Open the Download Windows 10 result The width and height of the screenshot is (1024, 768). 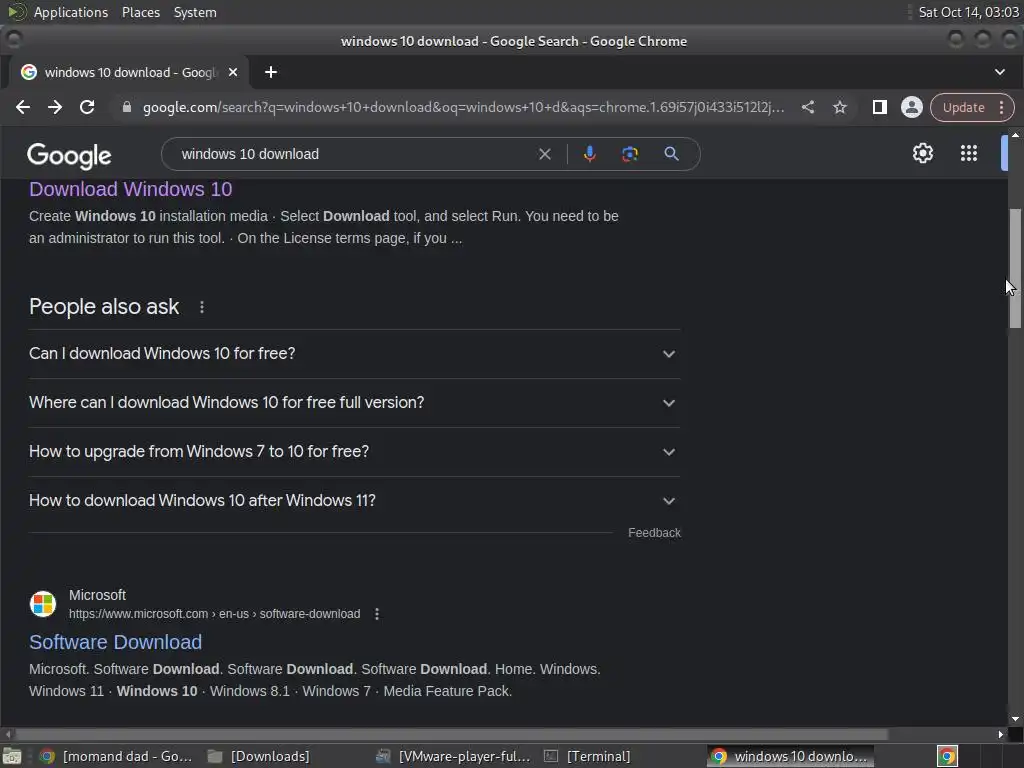(131, 189)
